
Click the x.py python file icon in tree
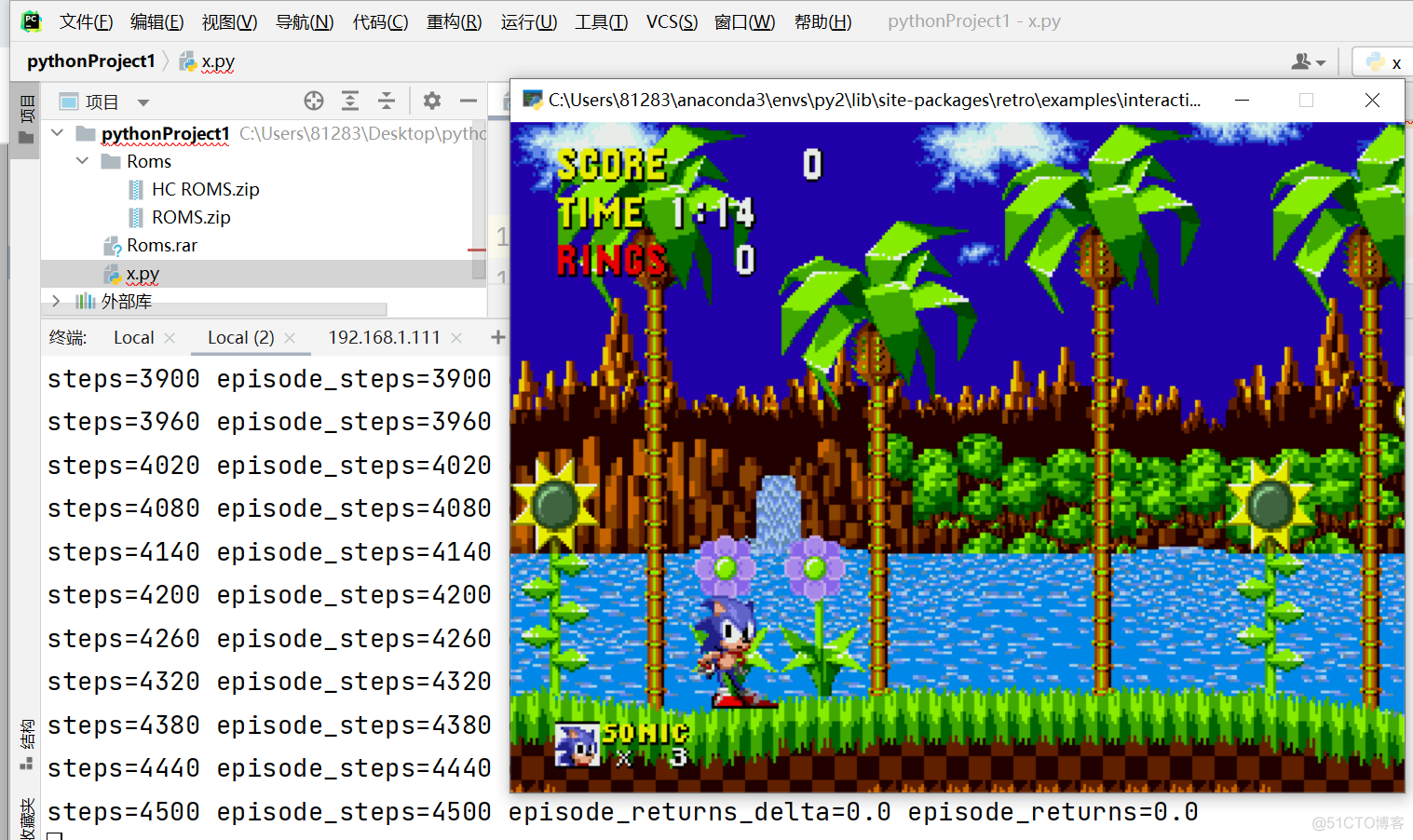pos(113,274)
